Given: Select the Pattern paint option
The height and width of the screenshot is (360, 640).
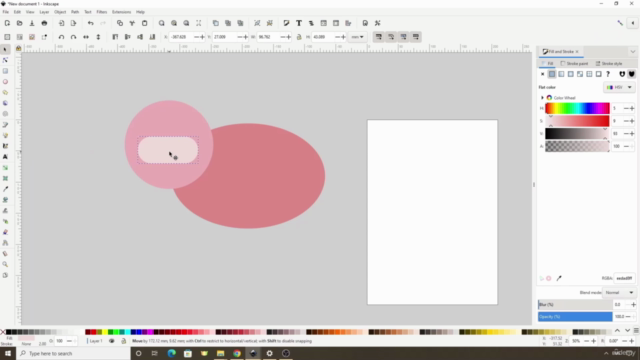Looking at the screenshot, I should tap(589, 74).
